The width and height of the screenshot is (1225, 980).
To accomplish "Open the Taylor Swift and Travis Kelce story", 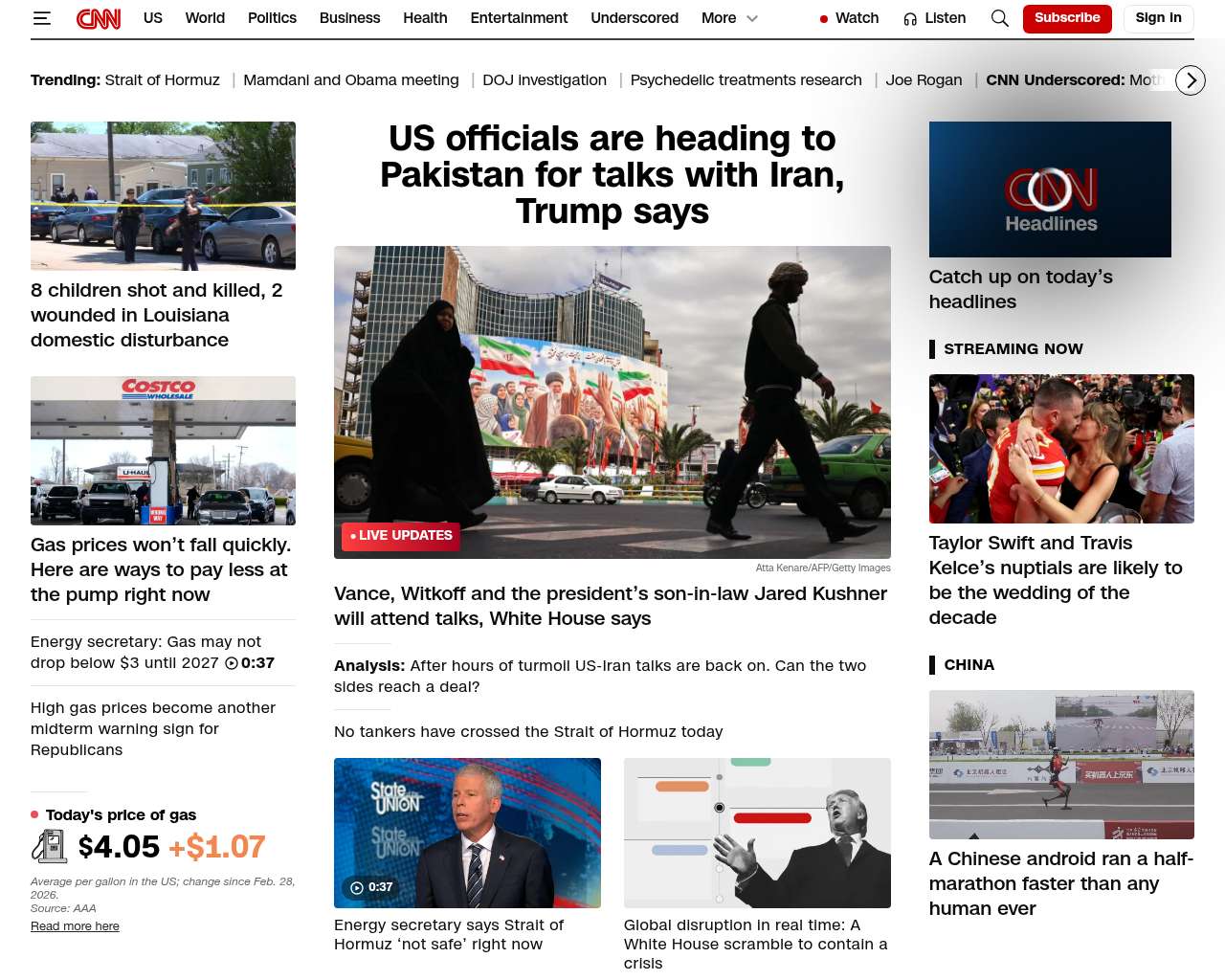I will [1056, 580].
